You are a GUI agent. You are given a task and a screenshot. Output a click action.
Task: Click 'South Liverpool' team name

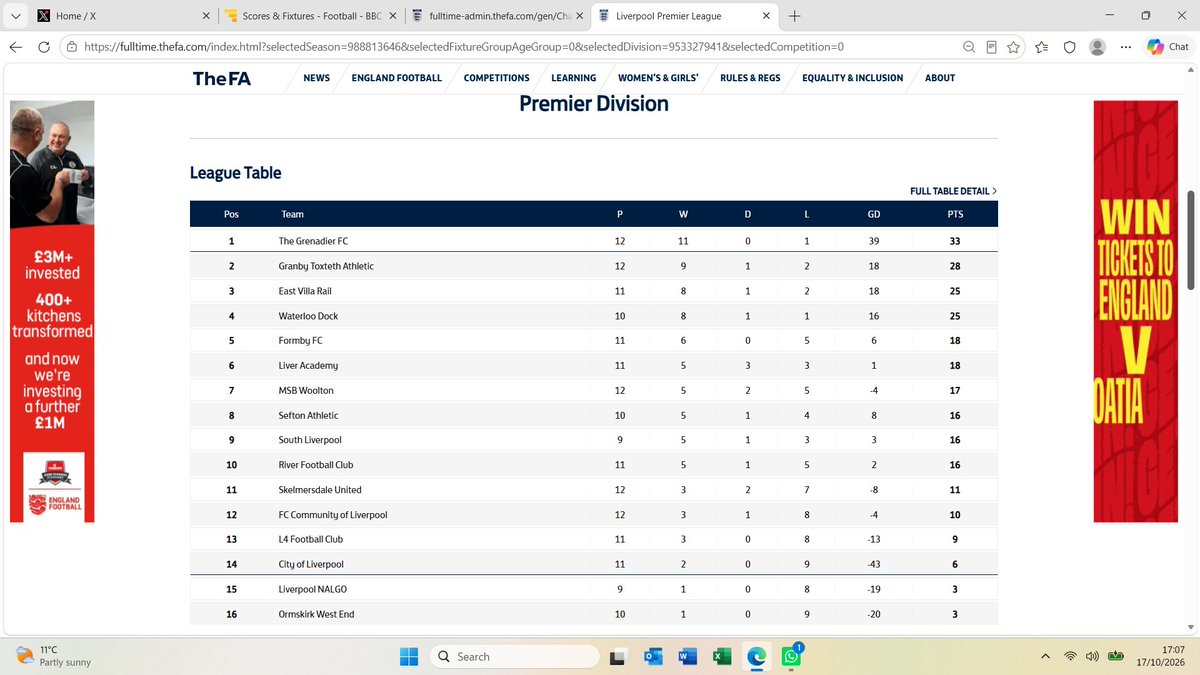(x=311, y=440)
